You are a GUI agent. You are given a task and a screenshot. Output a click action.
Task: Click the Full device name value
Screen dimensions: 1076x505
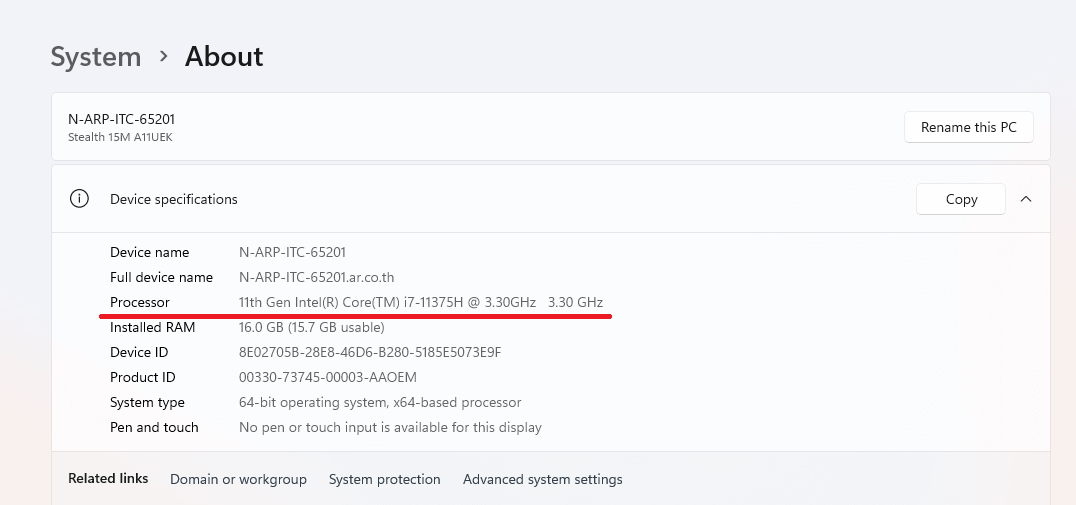[316, 277]
